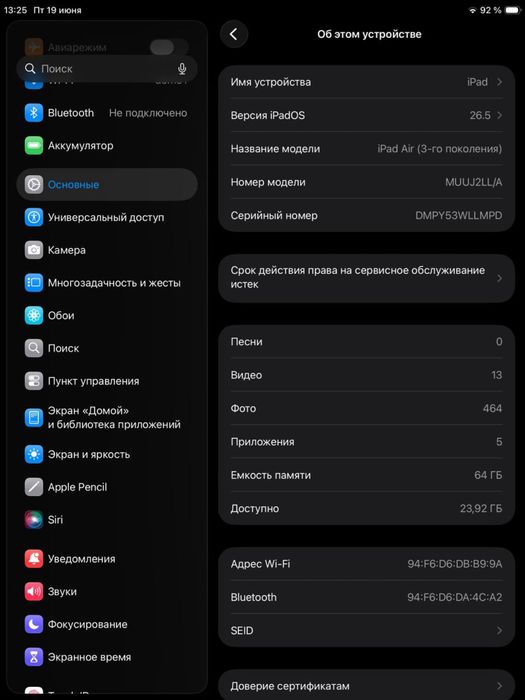
Task: Tap Не подключено Bluetooth status
Action: click(148, 113)
